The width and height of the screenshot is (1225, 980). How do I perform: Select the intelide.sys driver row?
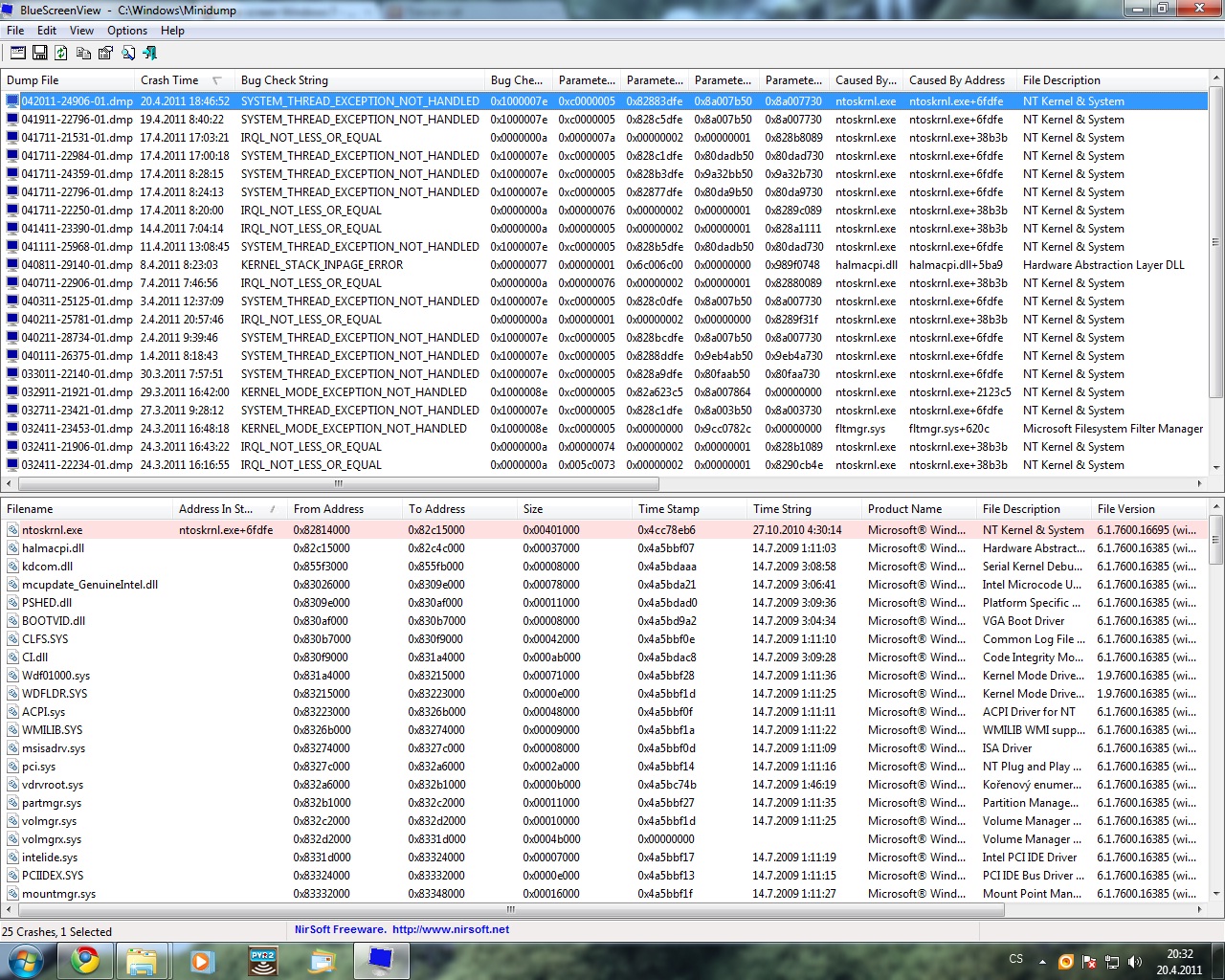(x=605, y=857)
